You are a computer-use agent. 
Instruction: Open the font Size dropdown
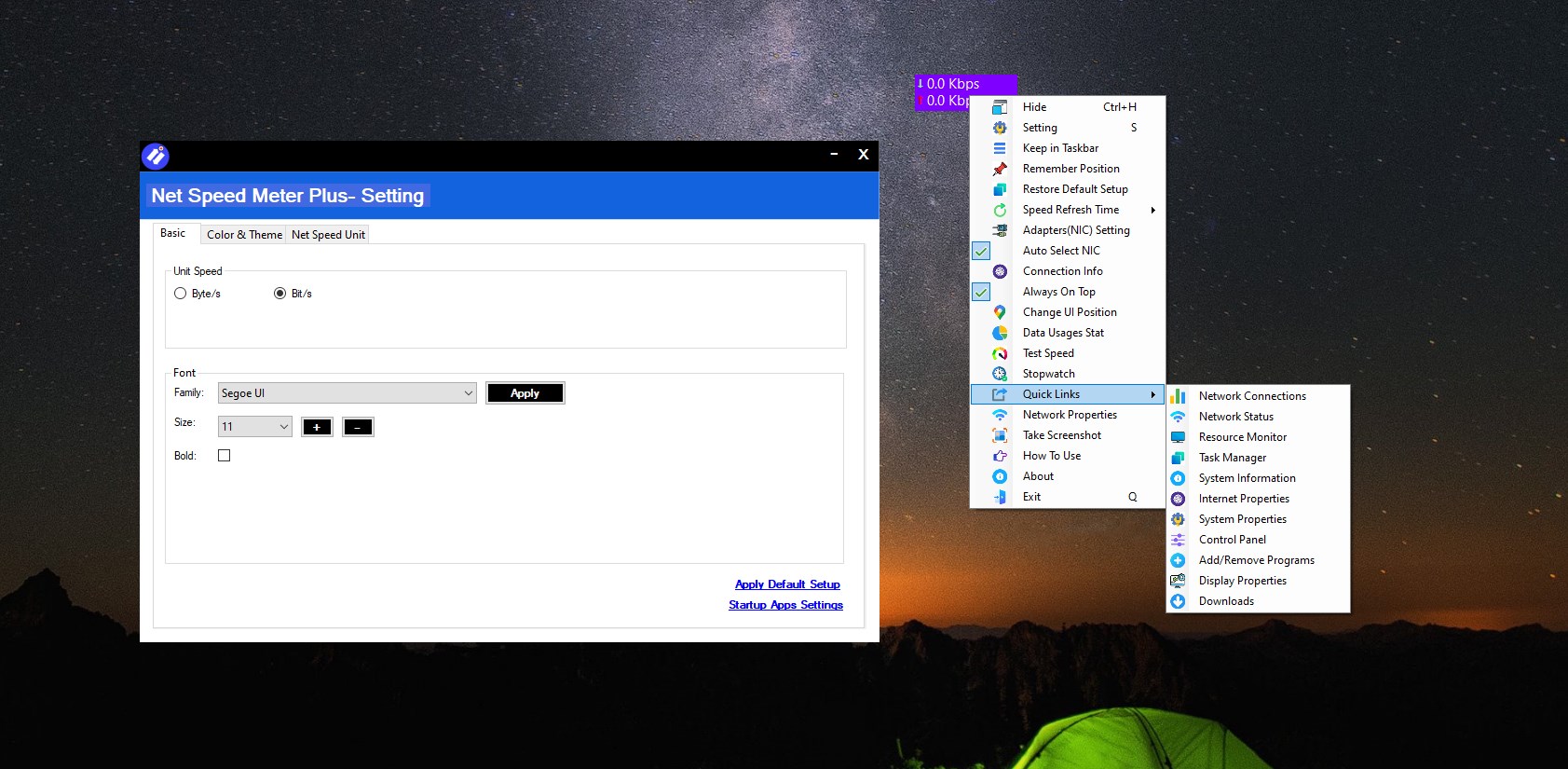pos(254,427)
